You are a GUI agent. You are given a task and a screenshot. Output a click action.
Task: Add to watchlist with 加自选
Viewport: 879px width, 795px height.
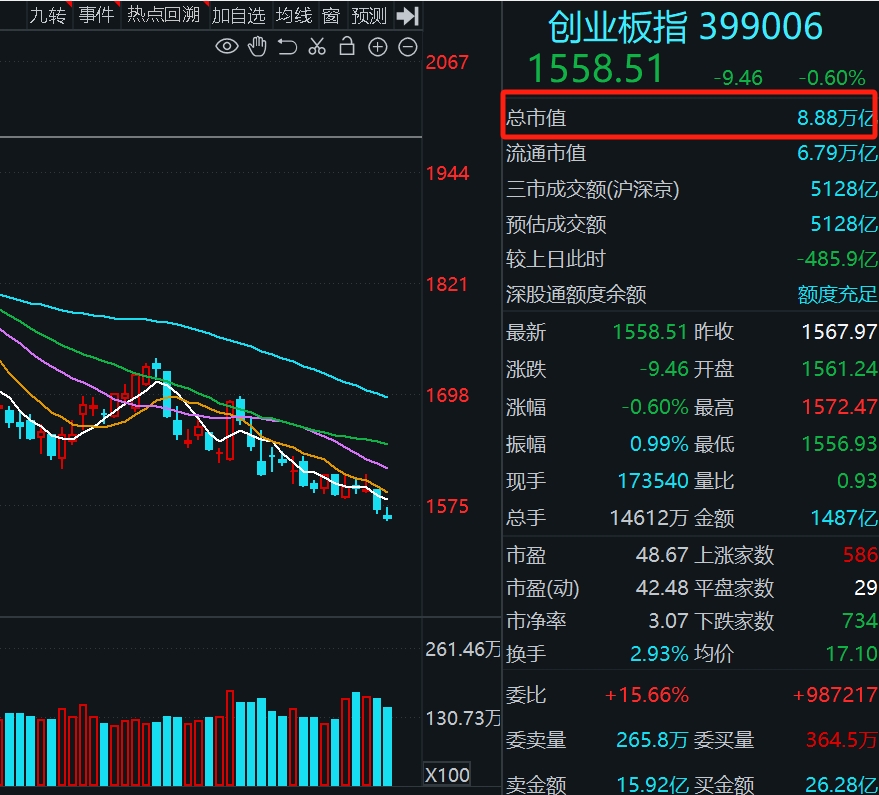click(238, 15)
